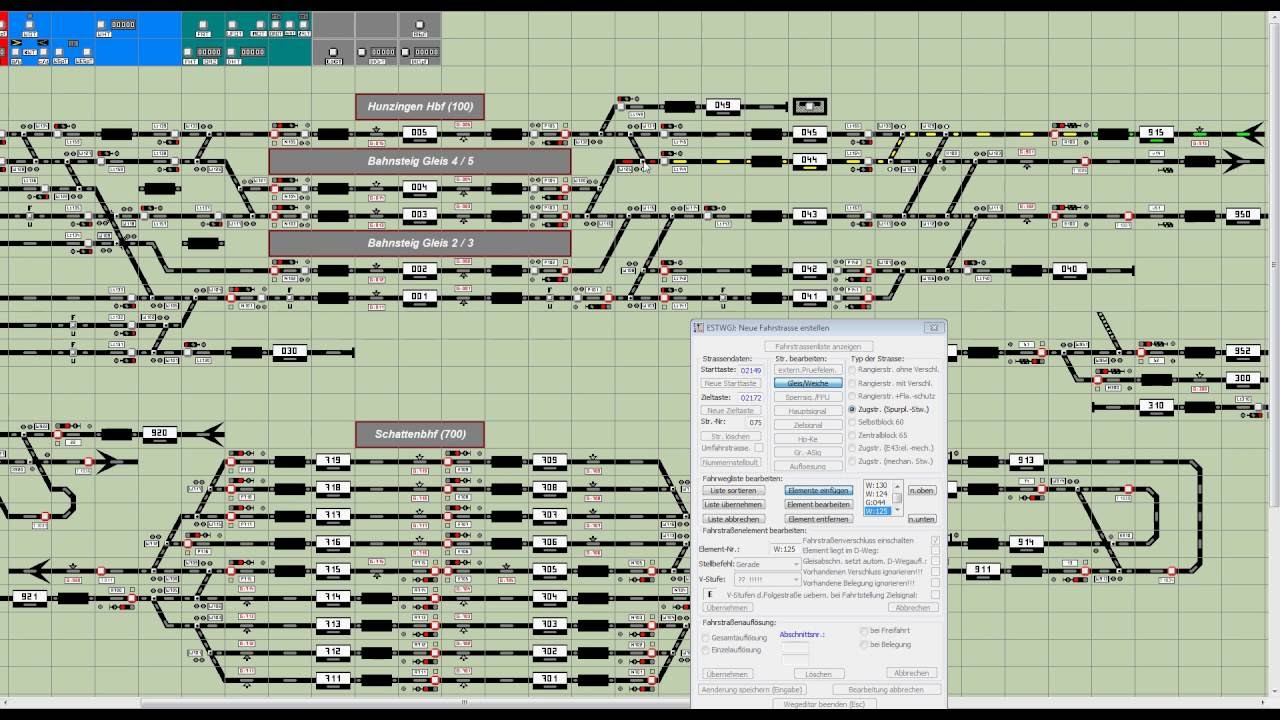Select Rangierstr. ohne Verschl. radio button
Image resolution: width=1280 pixels, height=720 pixels.
point(892,370)
